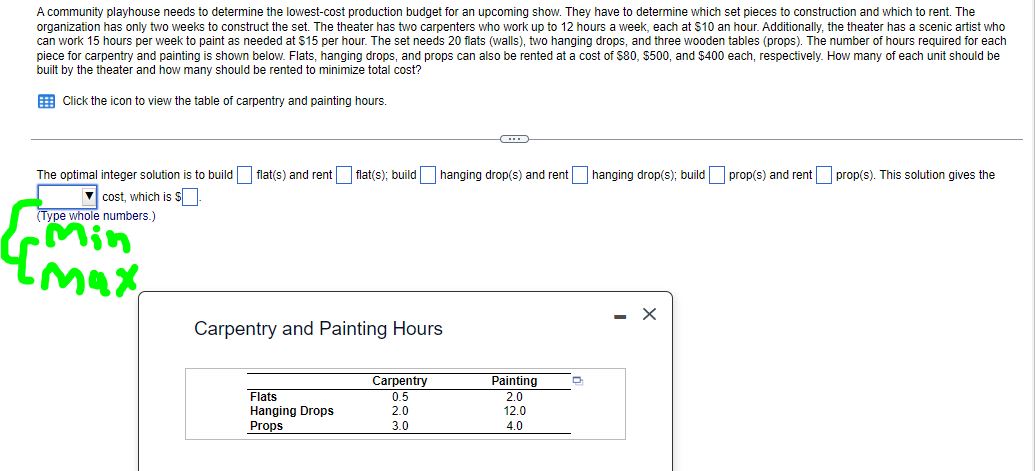Select the hanging drops to build field

[428, 175]
